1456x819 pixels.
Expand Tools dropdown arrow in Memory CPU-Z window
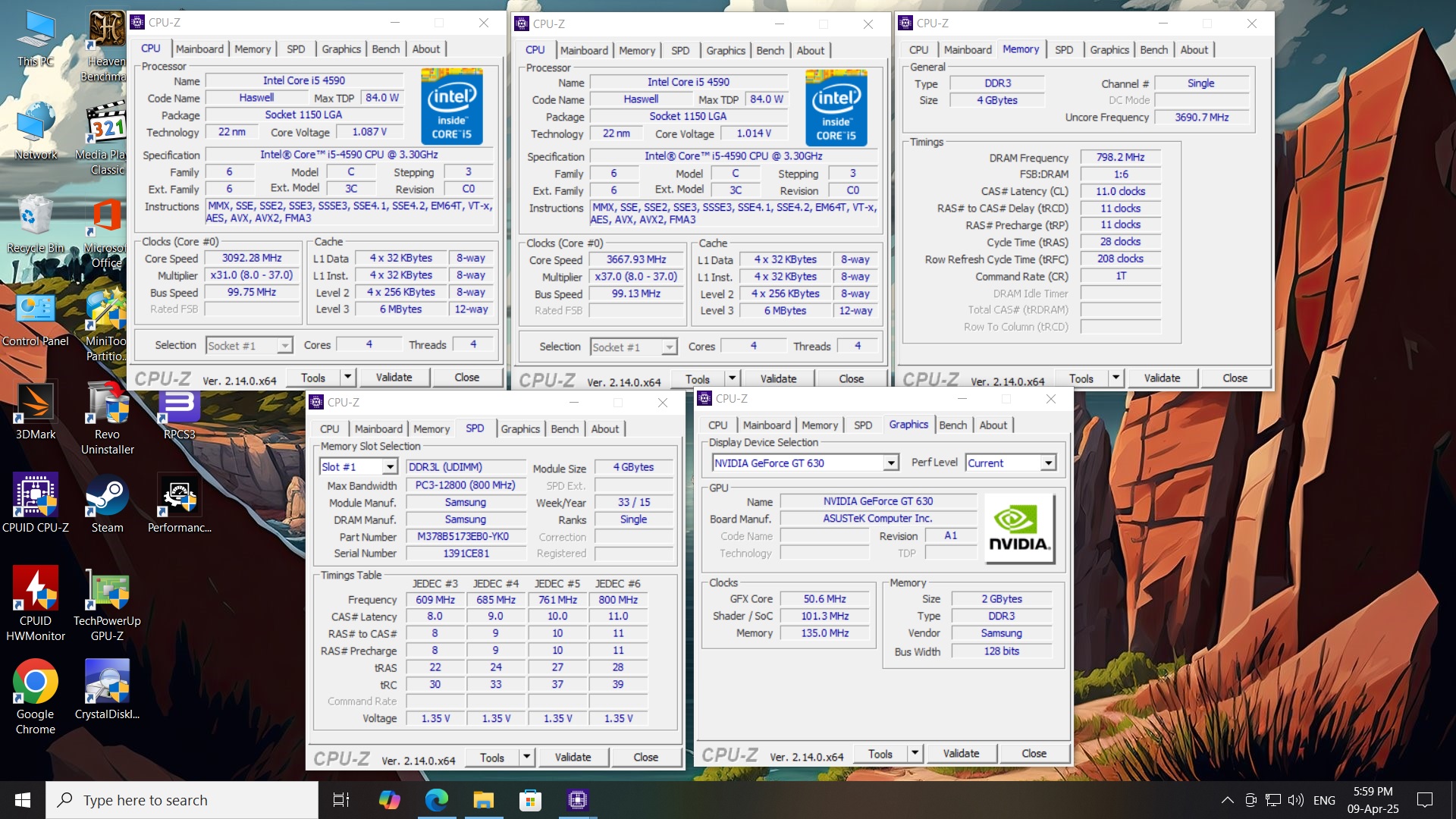(1116, 378)
